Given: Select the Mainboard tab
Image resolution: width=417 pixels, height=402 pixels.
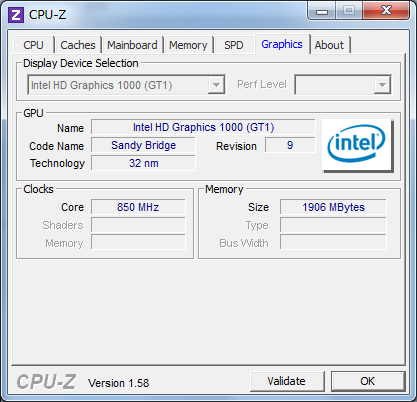Looking at the screenshot, I should tap(132, 45).
